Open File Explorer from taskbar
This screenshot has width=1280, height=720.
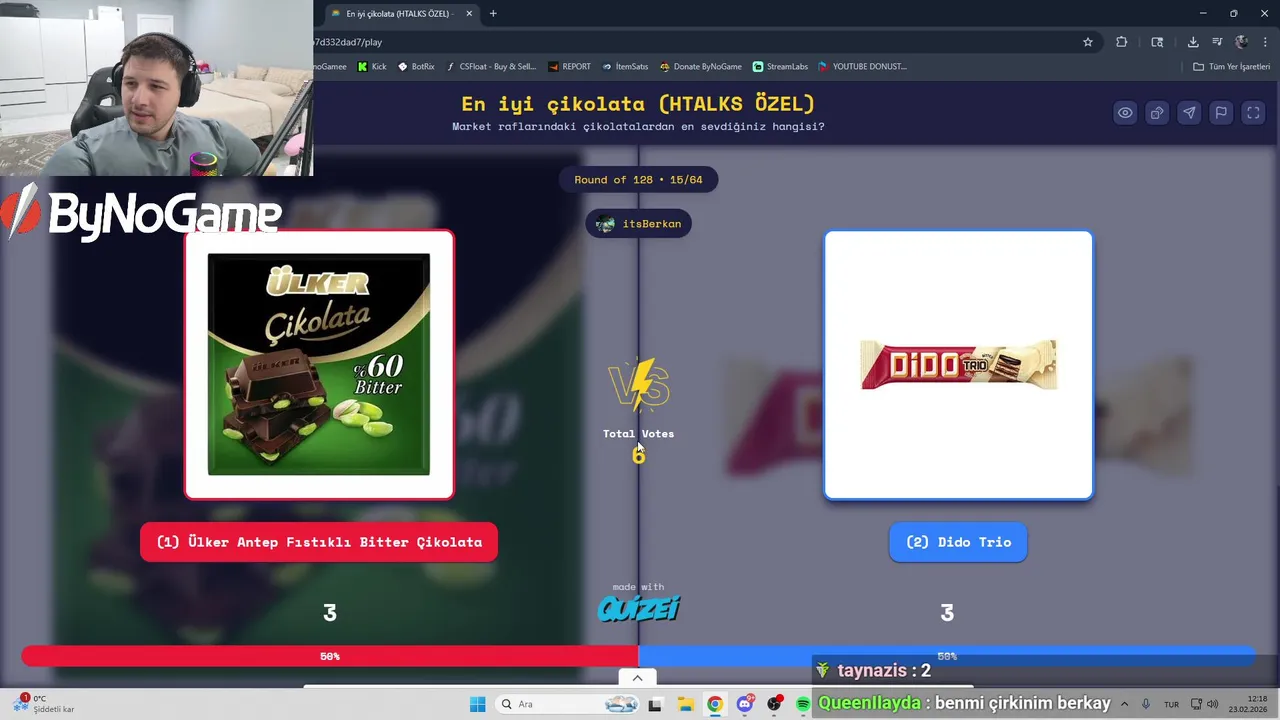click(685, 704)
